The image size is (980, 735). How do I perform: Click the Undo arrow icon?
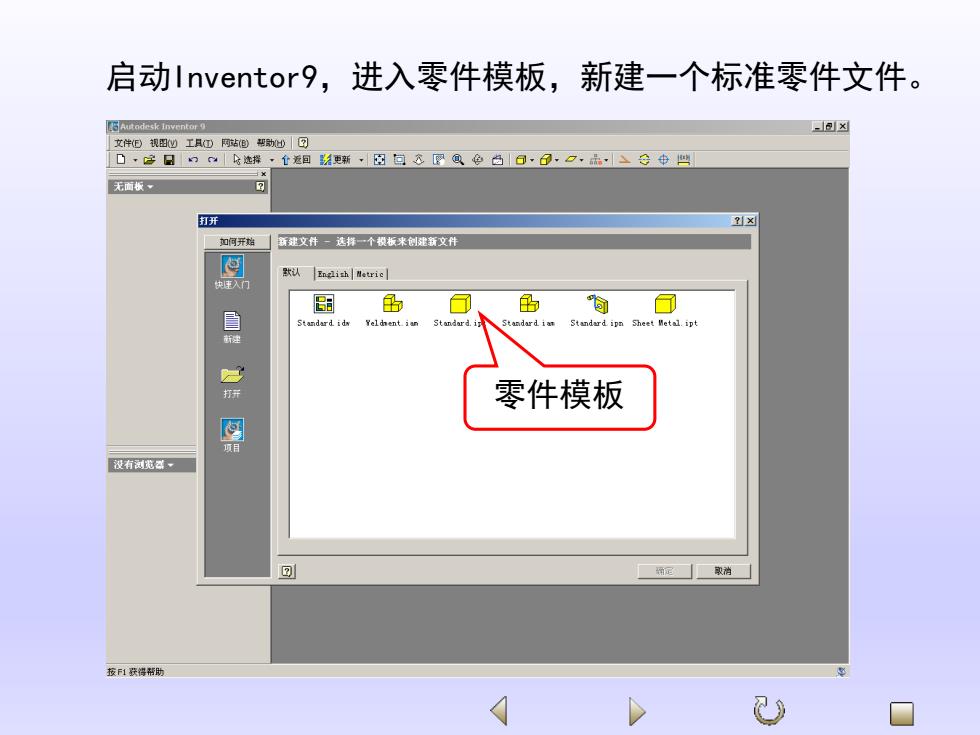[193, 160]
